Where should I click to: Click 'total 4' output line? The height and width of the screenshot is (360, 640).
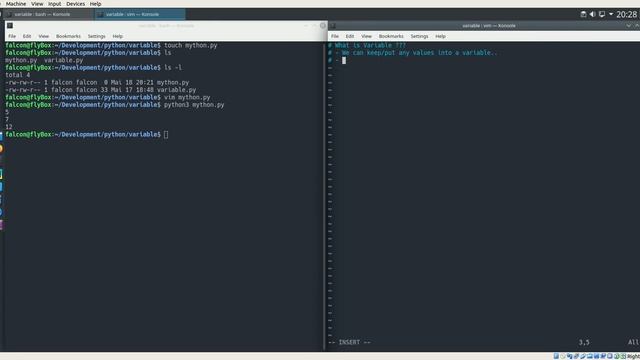[18, 75]
